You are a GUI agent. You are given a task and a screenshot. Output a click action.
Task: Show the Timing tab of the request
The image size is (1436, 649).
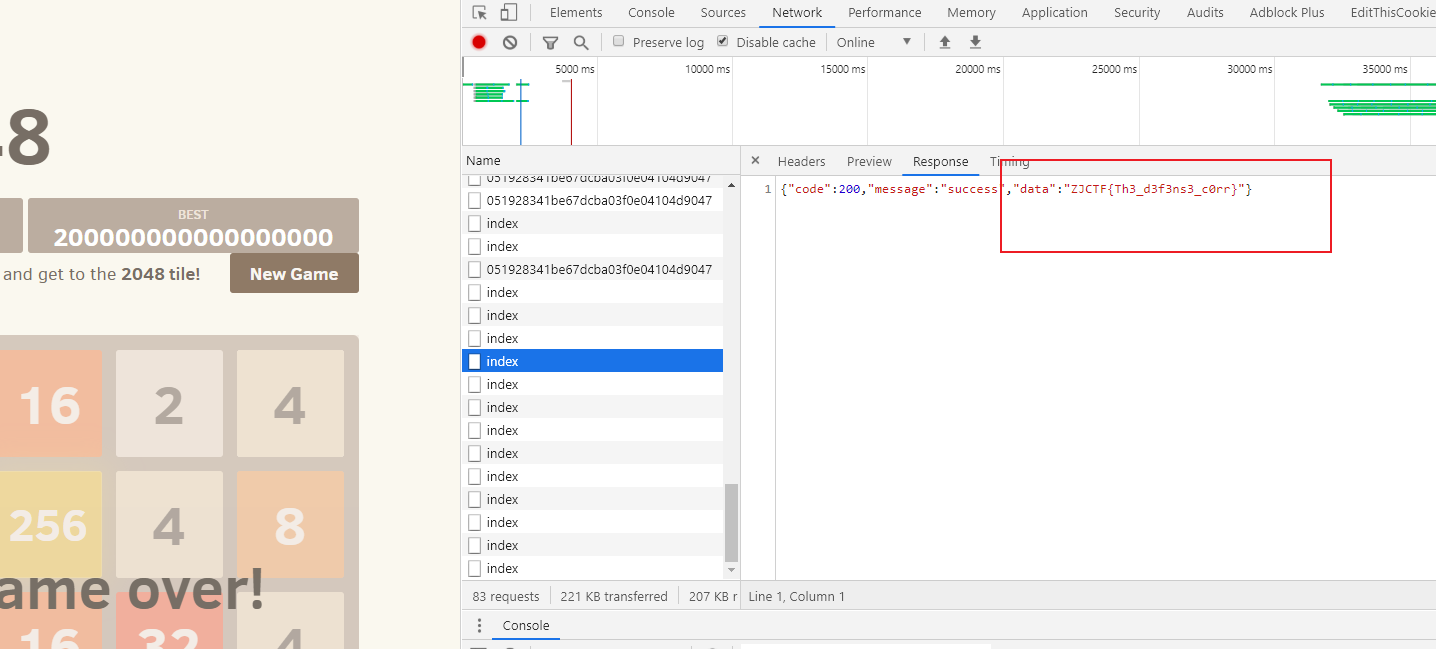1010,161
